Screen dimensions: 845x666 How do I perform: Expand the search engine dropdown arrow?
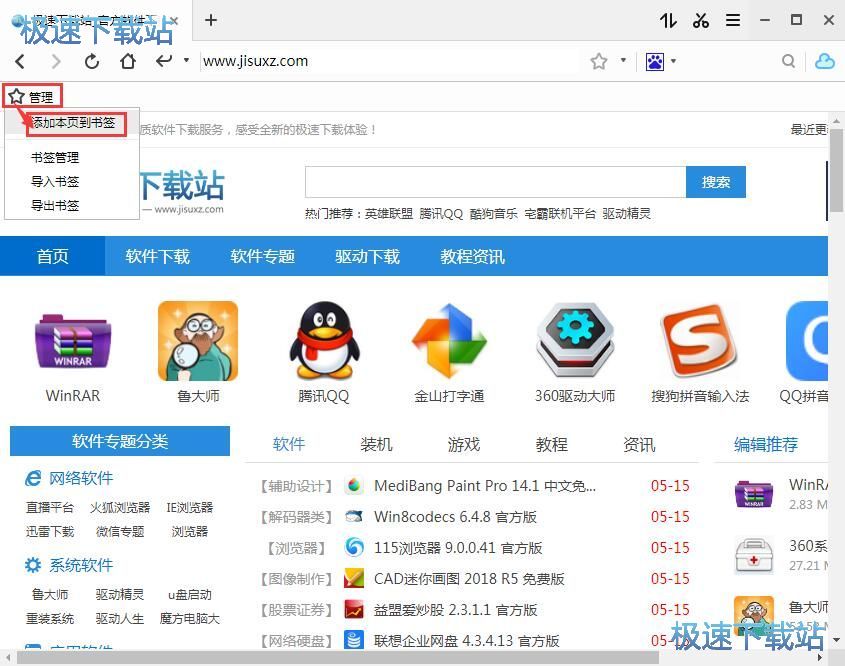click(673, 61)
